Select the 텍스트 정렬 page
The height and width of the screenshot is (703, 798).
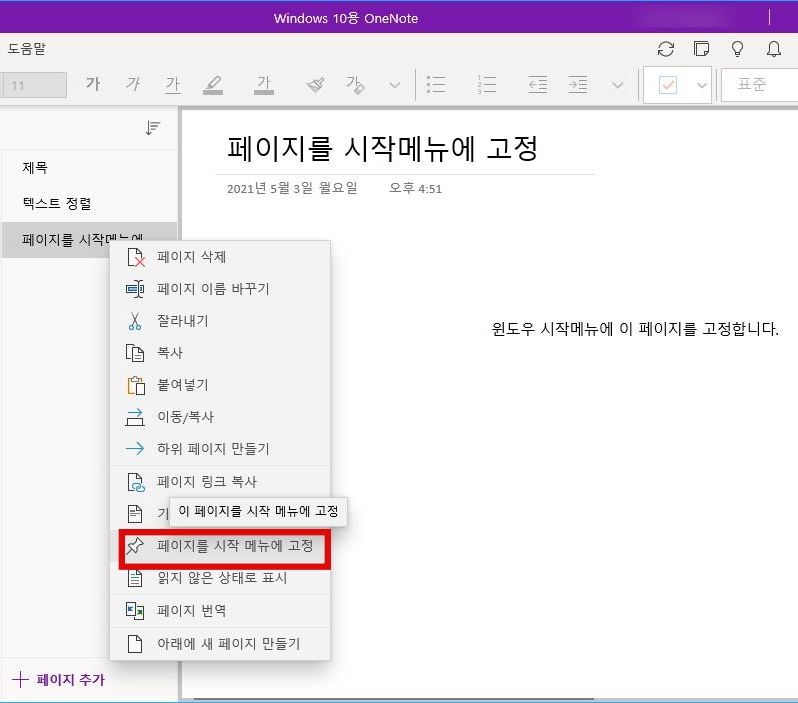tap(90, 204)
